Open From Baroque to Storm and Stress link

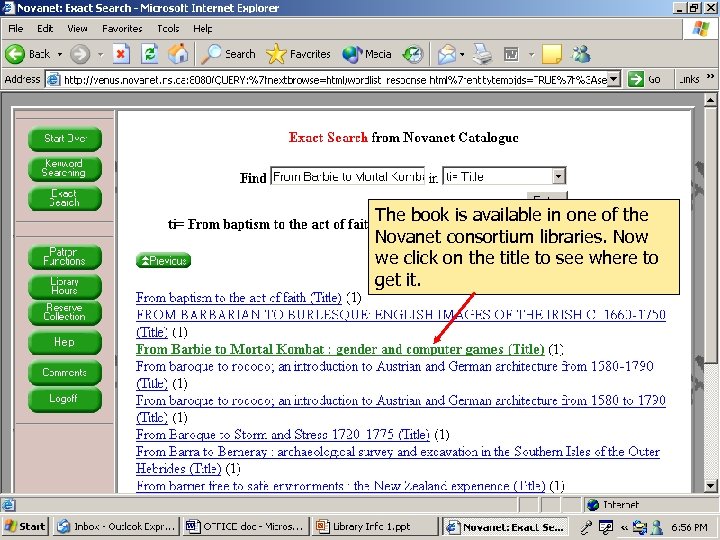pyautogui.click(x=283, y=434)
